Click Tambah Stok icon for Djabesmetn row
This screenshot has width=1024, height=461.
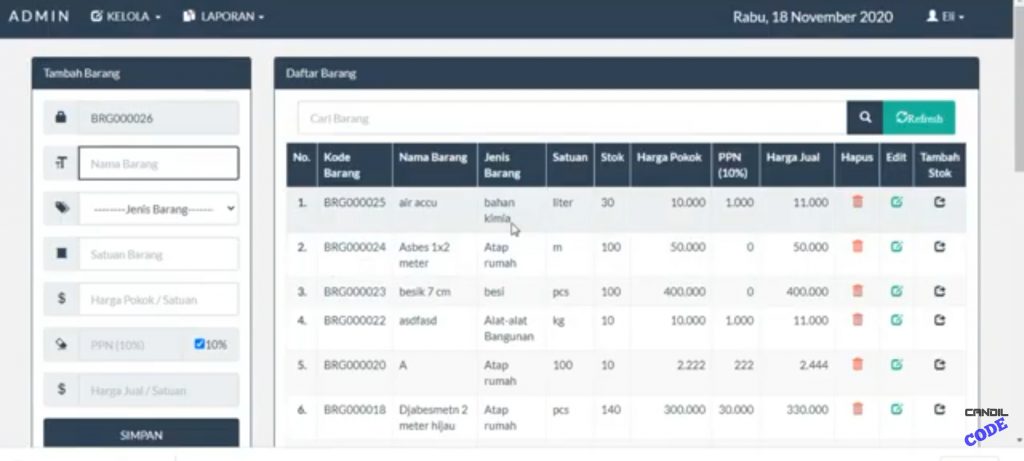pyautogui.click(x=939, y=409)
